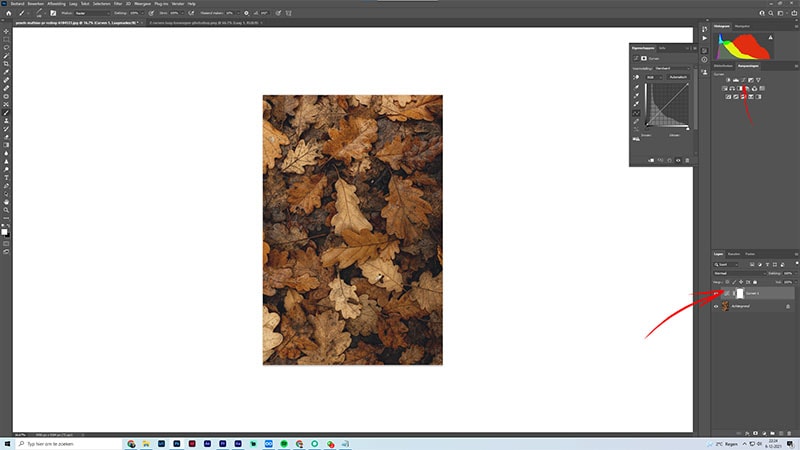Select the Zoom tool in the toolbar
The height and width of the screenshot is (450, 800).
click(x=6, y=210)
